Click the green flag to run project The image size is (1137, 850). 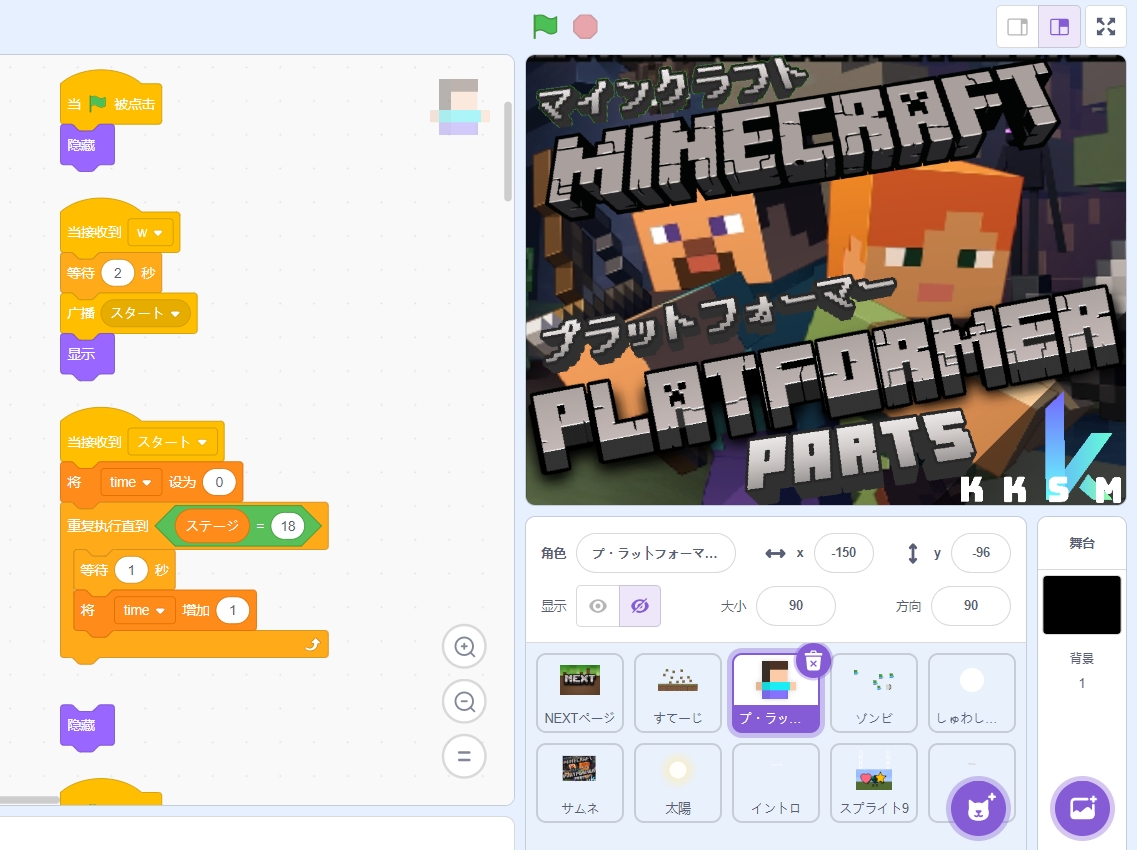[545, 26]
